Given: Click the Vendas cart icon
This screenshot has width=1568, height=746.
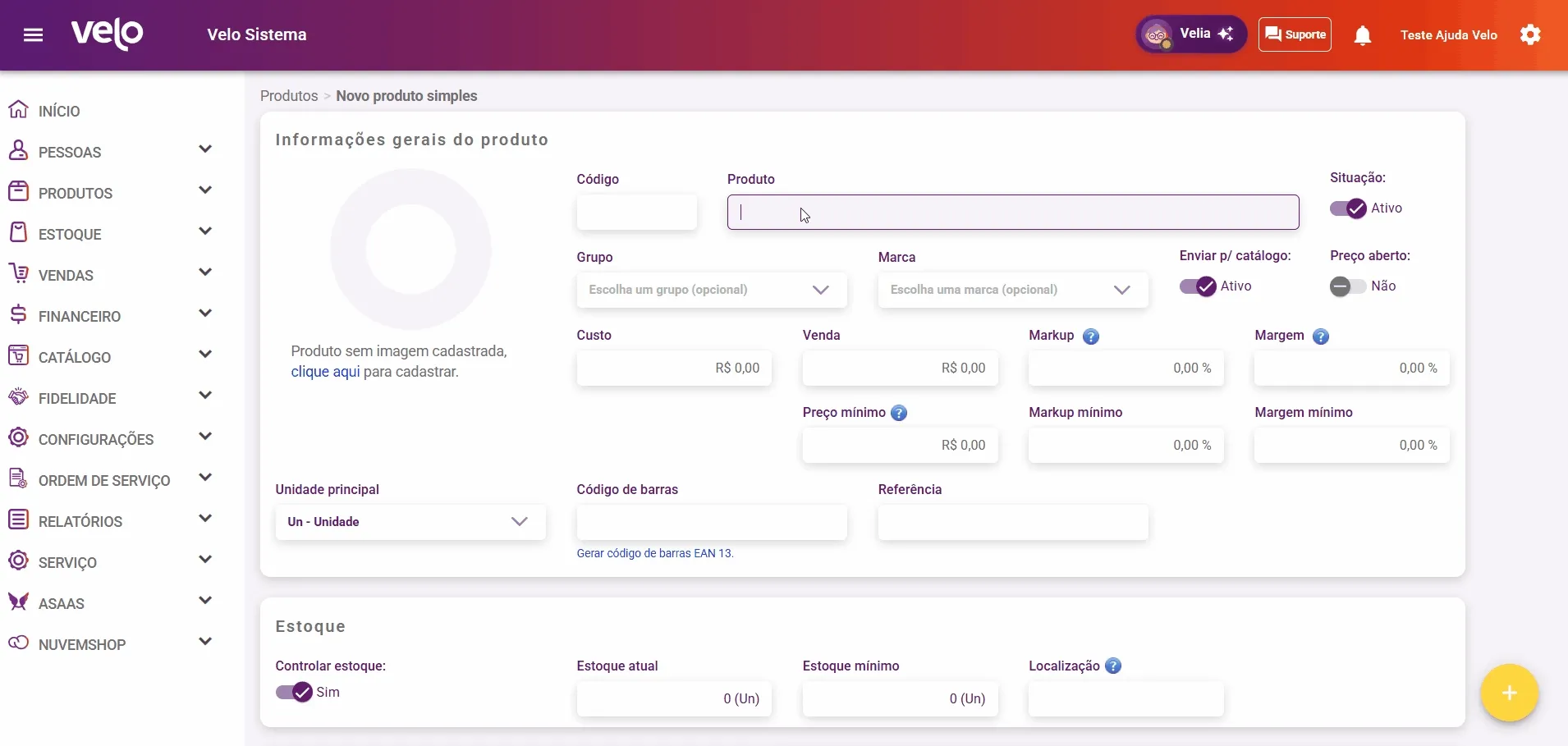Looking at the screenshot, I should point(18,274).
